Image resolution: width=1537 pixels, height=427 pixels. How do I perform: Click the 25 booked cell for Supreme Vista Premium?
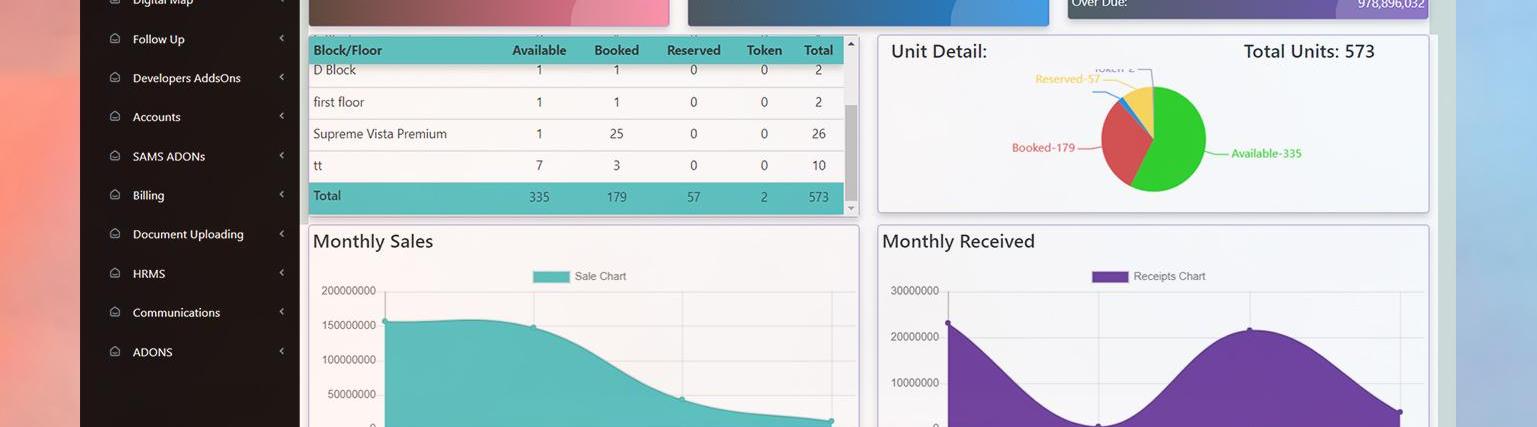pos(616,134)
